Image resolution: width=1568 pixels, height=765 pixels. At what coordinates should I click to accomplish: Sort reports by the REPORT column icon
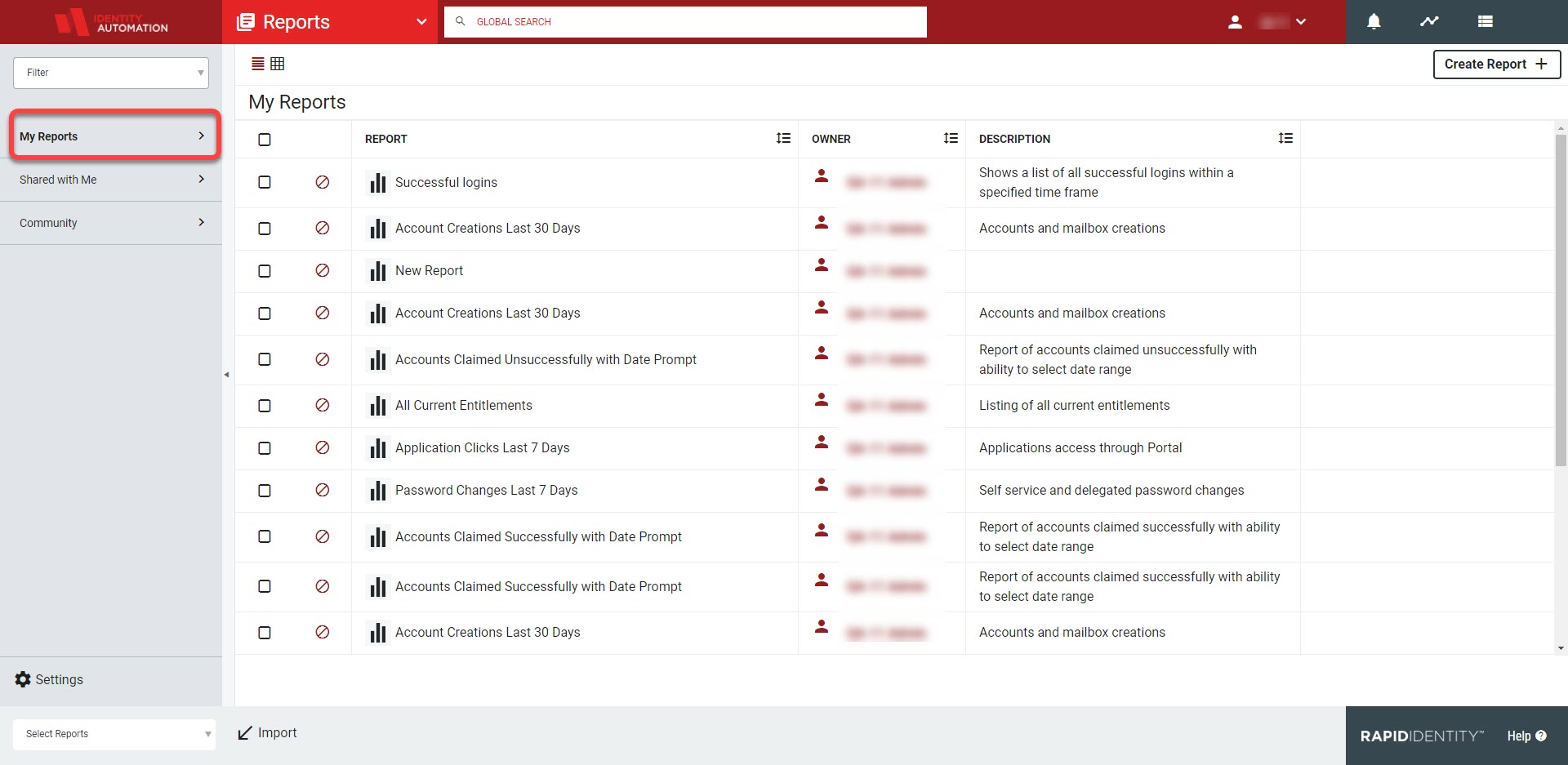[783, 139]
